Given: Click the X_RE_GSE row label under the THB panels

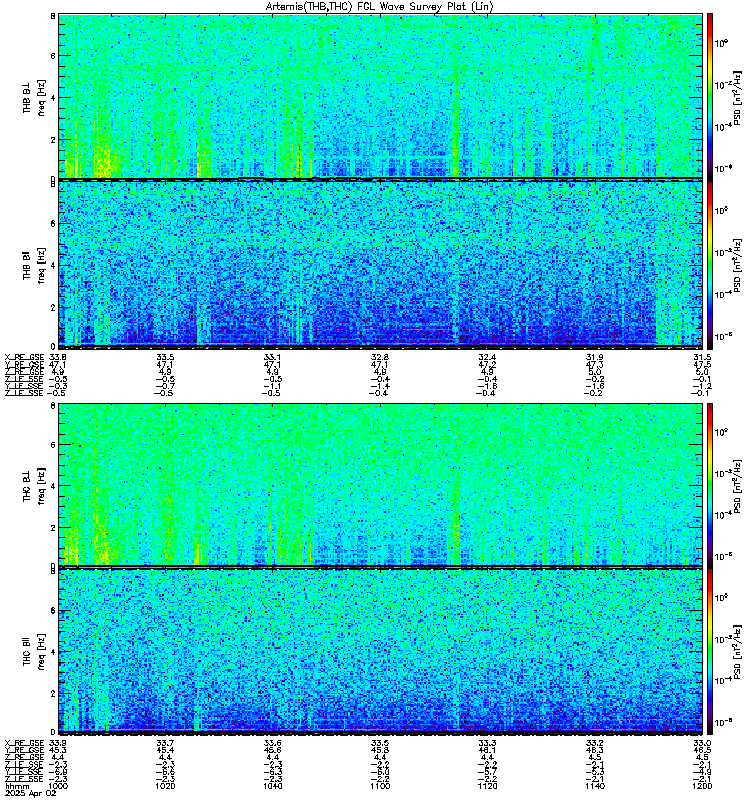Looking at the screenshot, I should [x=24, y=357].
